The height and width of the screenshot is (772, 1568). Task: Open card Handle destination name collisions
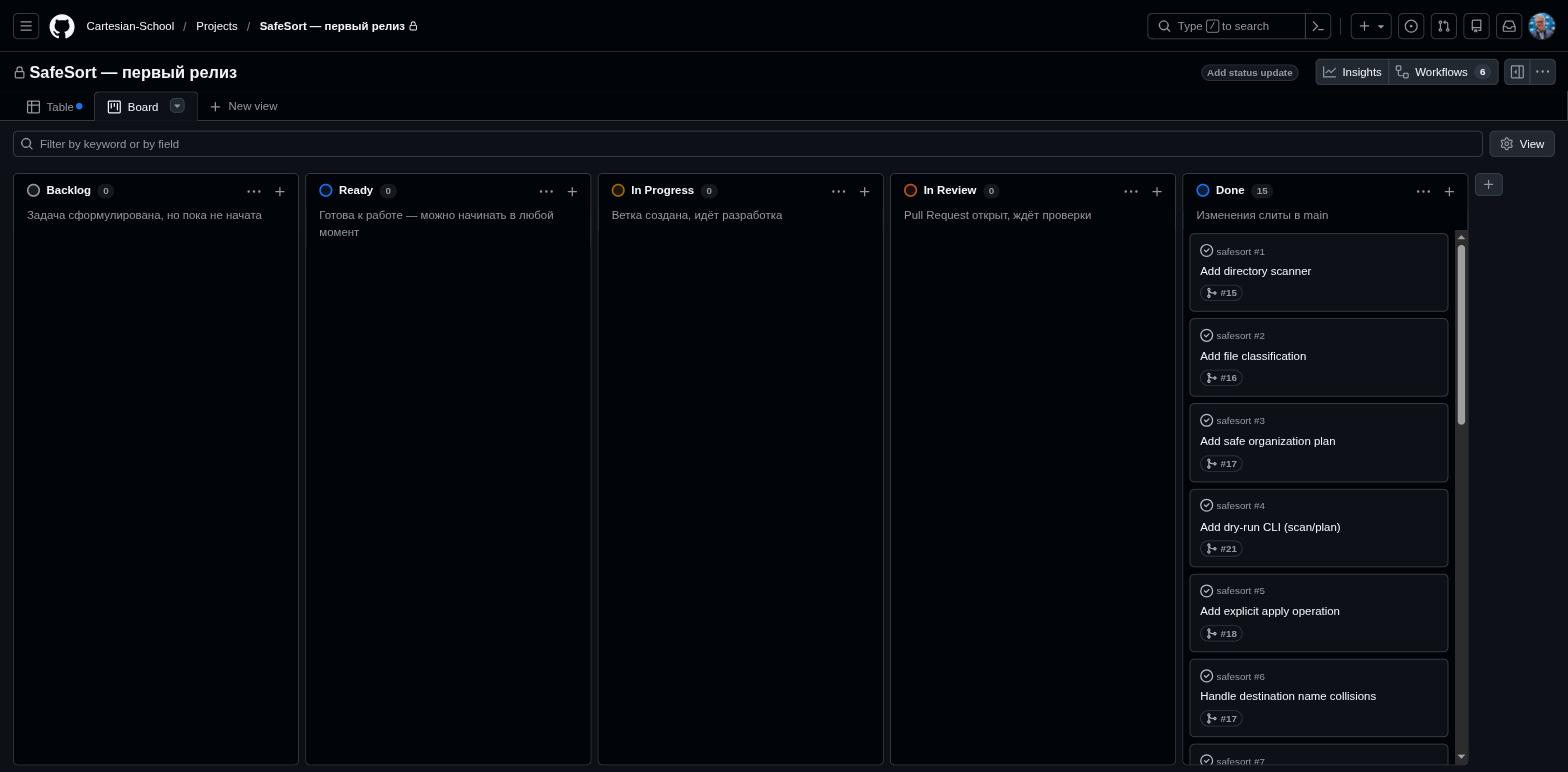[x=1288, y=696]
